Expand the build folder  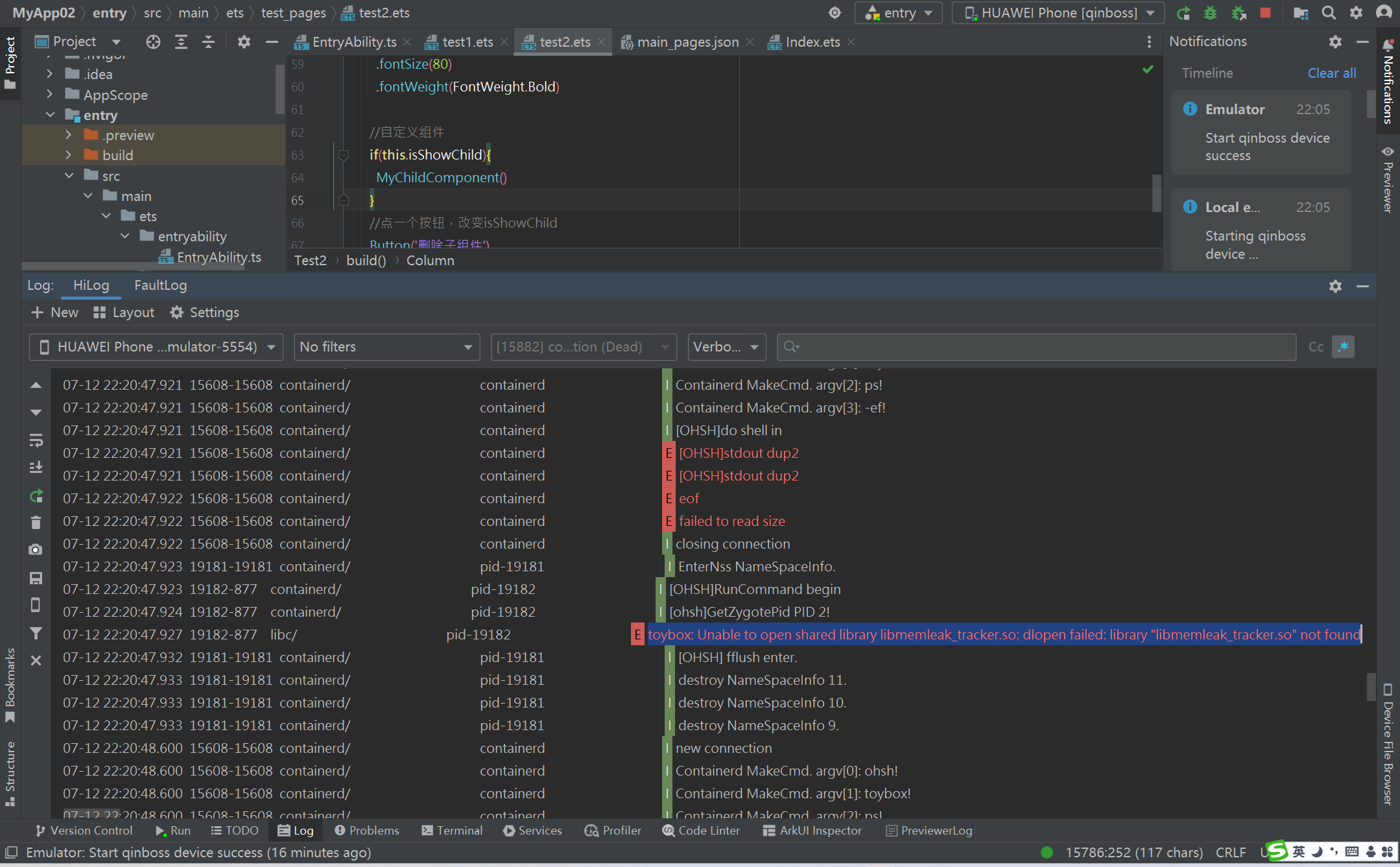pos(69,155)
